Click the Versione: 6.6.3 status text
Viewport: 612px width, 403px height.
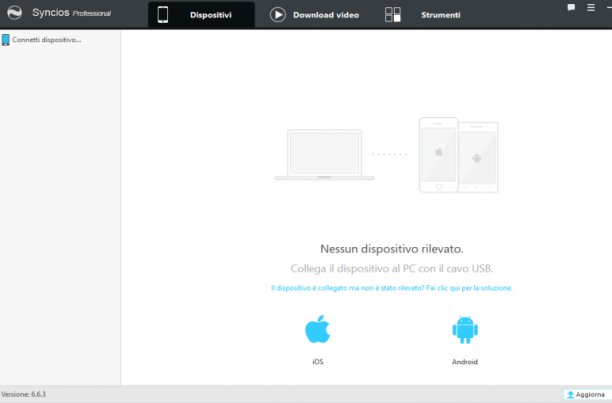tap(23, 394)
